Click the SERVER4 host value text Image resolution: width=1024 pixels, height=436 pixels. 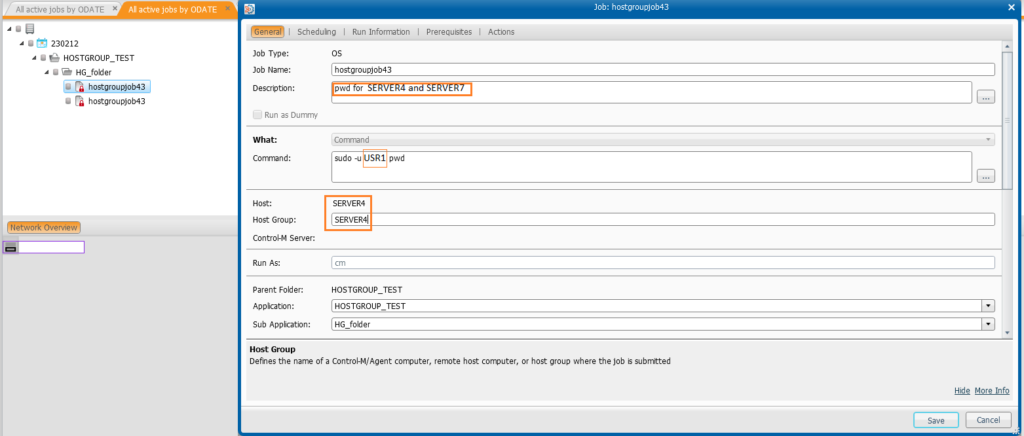349,204
